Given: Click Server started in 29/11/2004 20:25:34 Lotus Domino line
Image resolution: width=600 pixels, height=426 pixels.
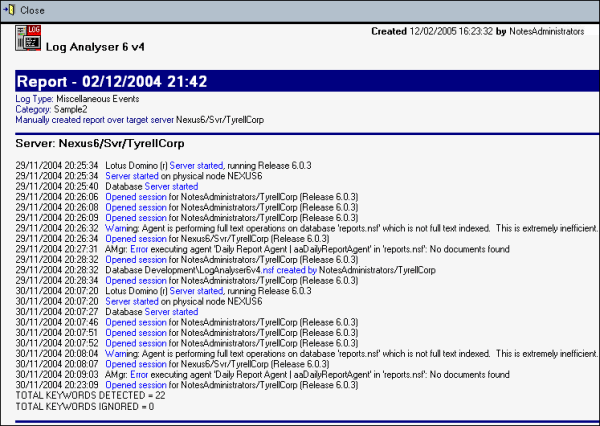Looking at the screenshot, I should point(196,166).
